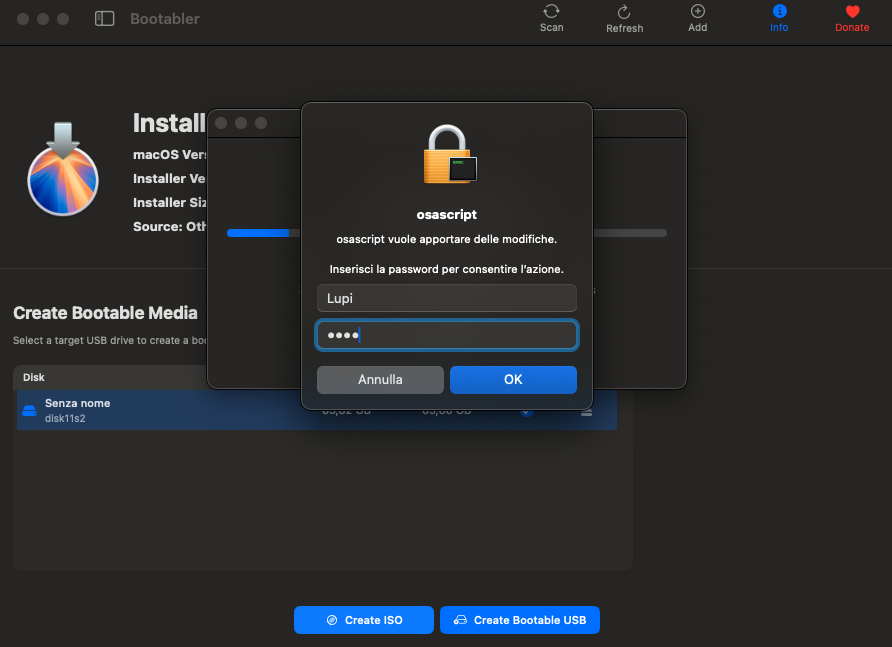This screenshot has height=647, width=892.
Task: Open Donate with the heart icon
Action: click(852, 18)
